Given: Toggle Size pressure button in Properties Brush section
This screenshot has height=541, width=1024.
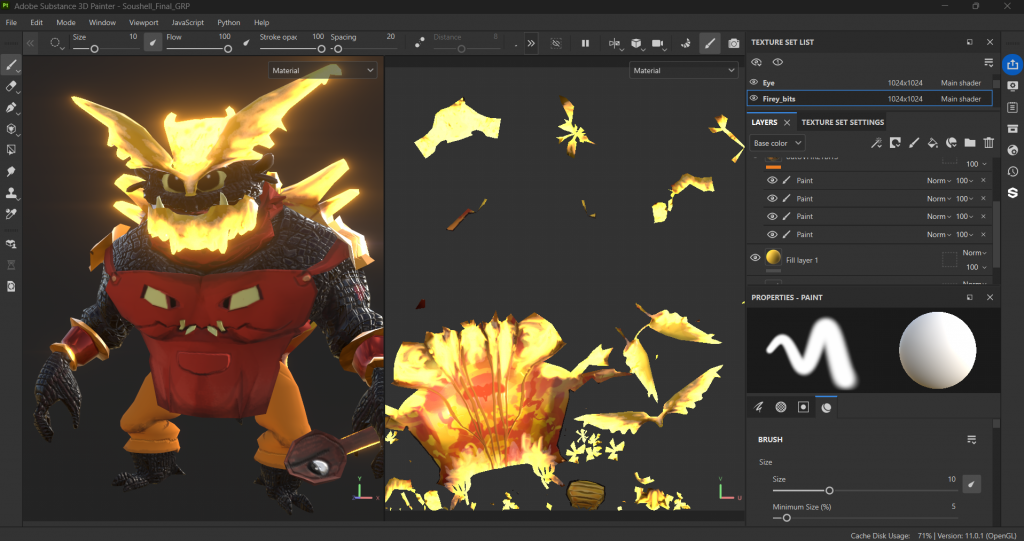Looking at the screenshot, I should [971, 484].
